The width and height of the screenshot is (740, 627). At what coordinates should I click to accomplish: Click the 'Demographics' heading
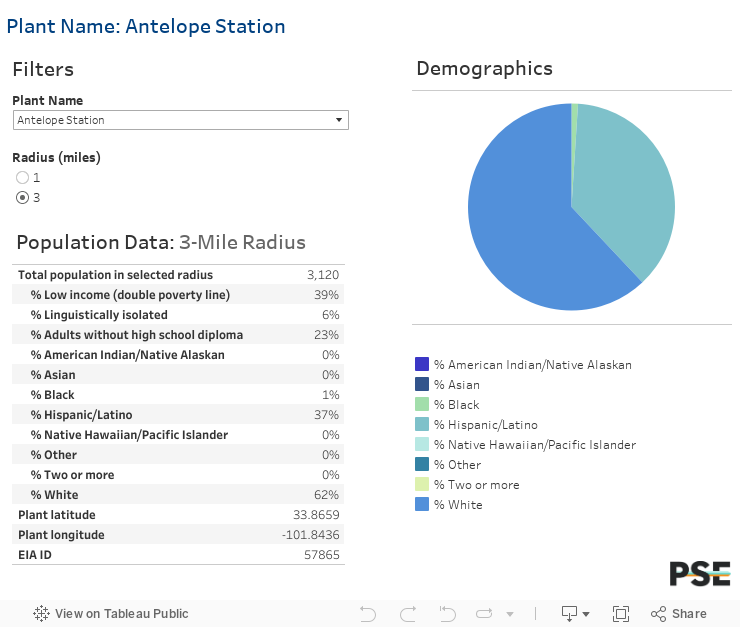pyautogui.click(x=484, y=69)
